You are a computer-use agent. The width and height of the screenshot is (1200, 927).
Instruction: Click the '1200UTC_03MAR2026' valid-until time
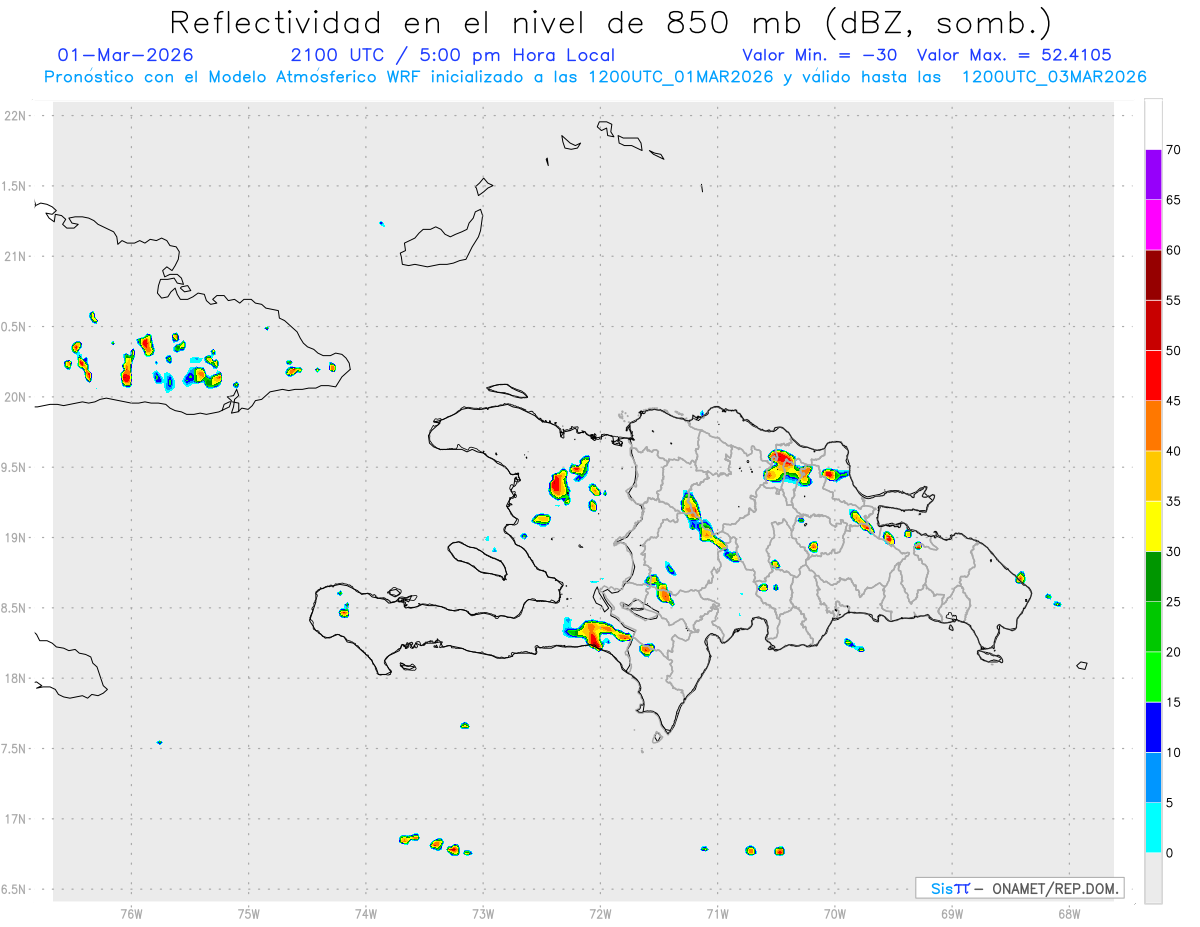click(x=1054, y=77)
